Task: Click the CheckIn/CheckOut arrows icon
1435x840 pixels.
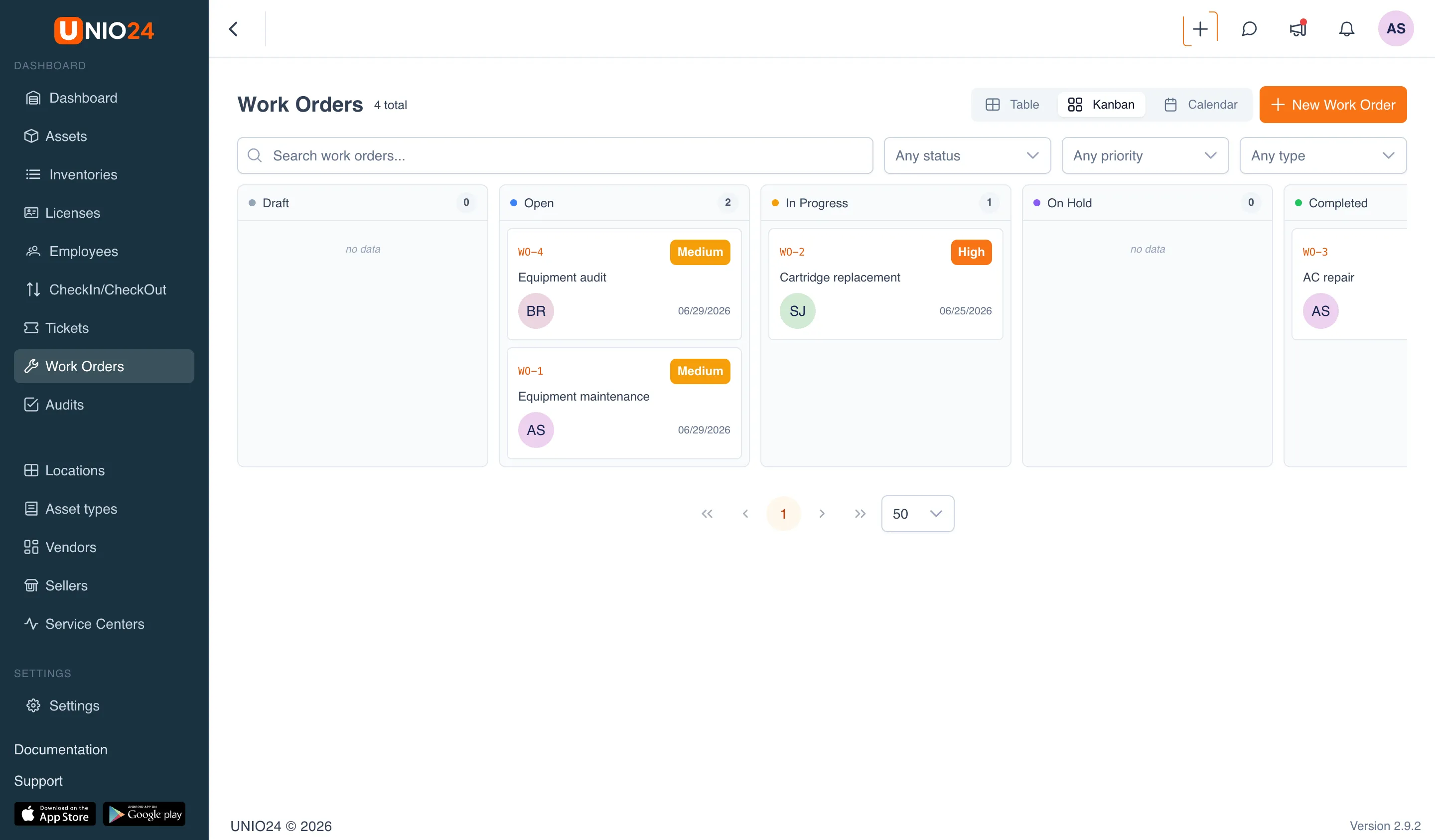Action: coord(33,289)
